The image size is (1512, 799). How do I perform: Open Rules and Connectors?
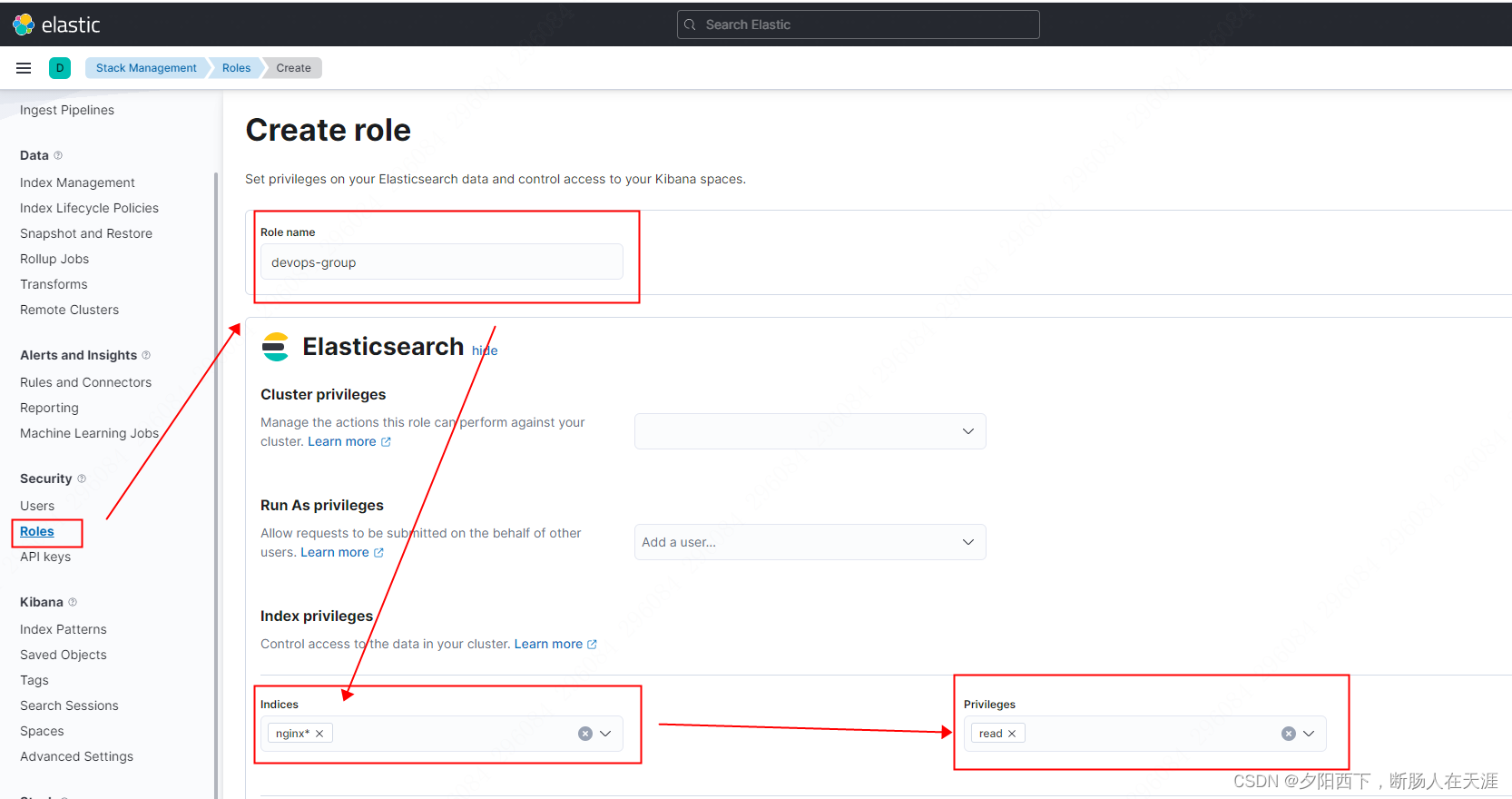[x=85, y=382]
